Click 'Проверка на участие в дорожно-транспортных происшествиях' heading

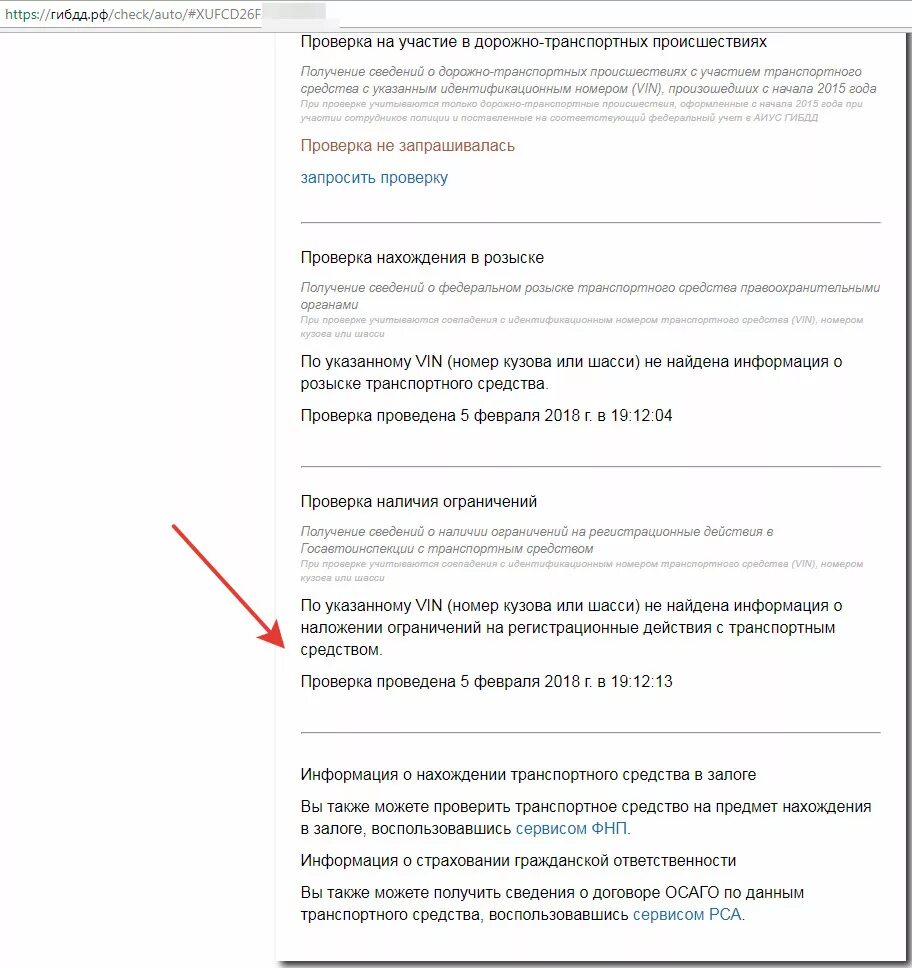(533, 42)
